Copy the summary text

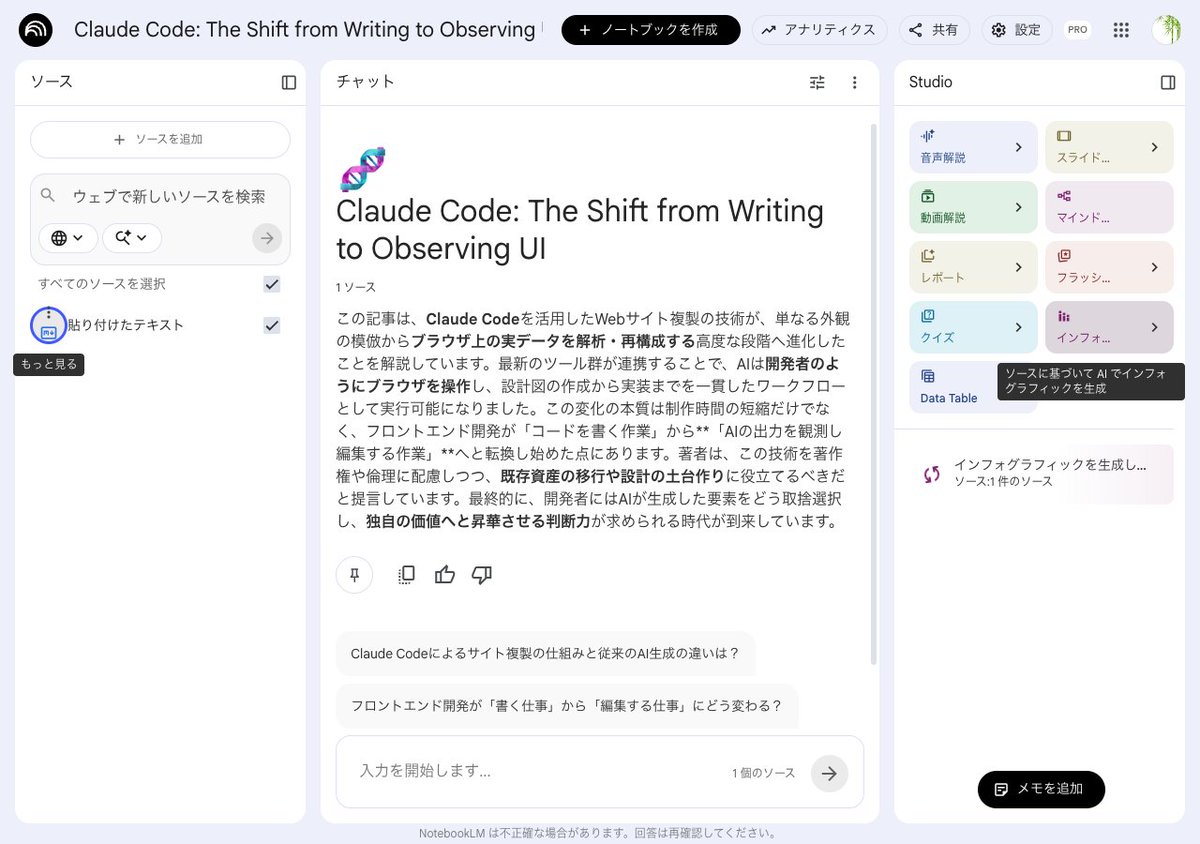[x=406, y=575]
